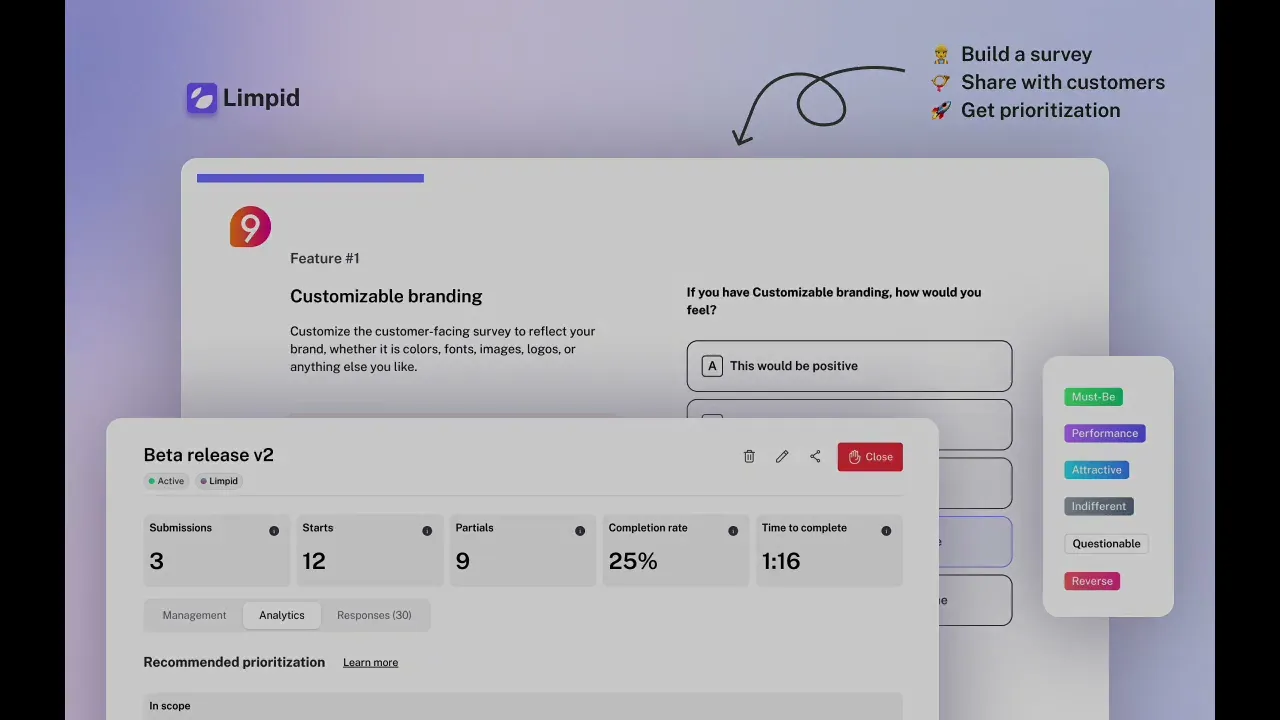Image resolution: width=1280 pixels, height=720 pixels.
Task: Click the Customizable branding heading
Action: click(x=386, y=296)
